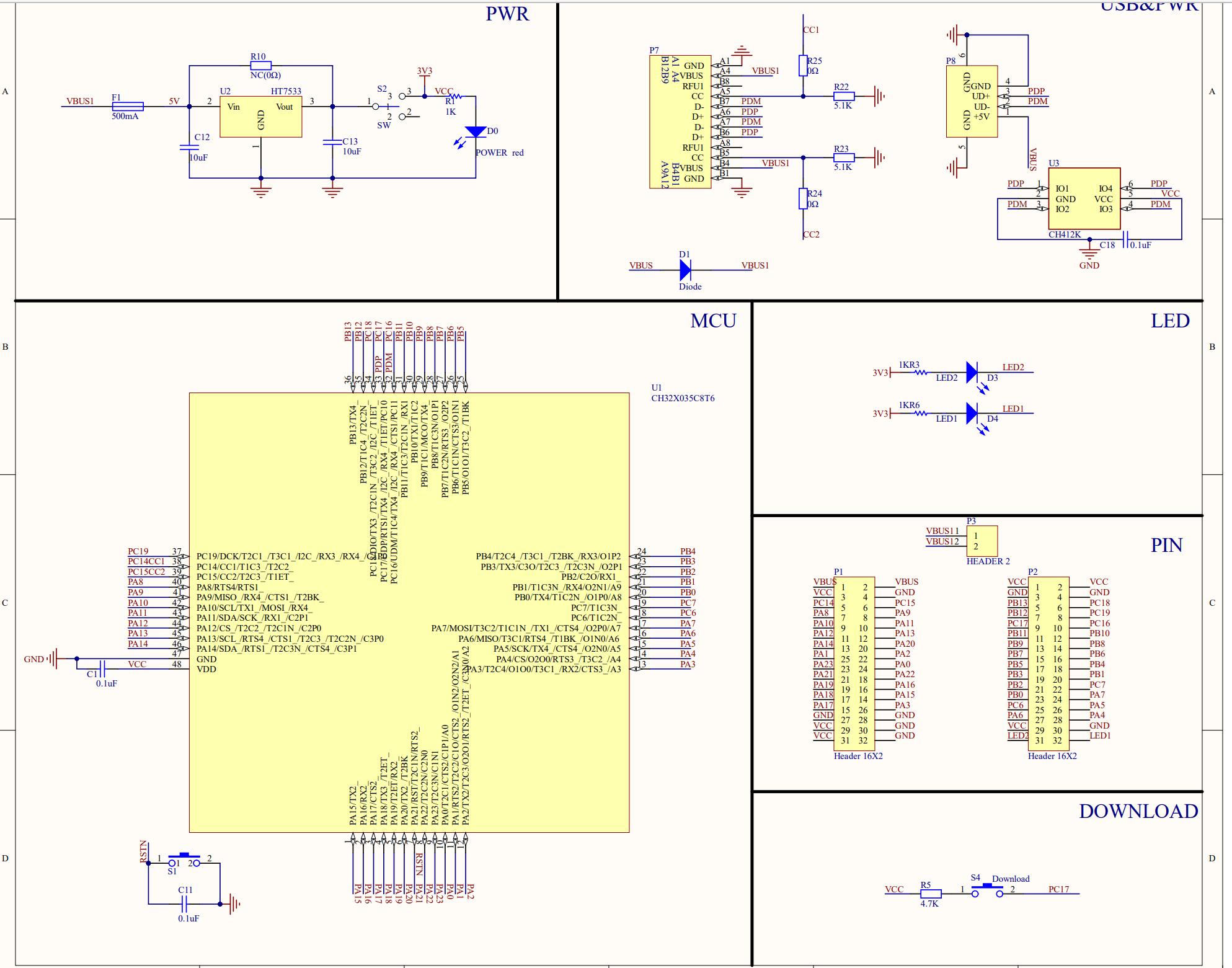The width and height of the screenshot is (1232, 968).
Task: Select the P7 USB Type-C connector body
Action: [680, 122]
